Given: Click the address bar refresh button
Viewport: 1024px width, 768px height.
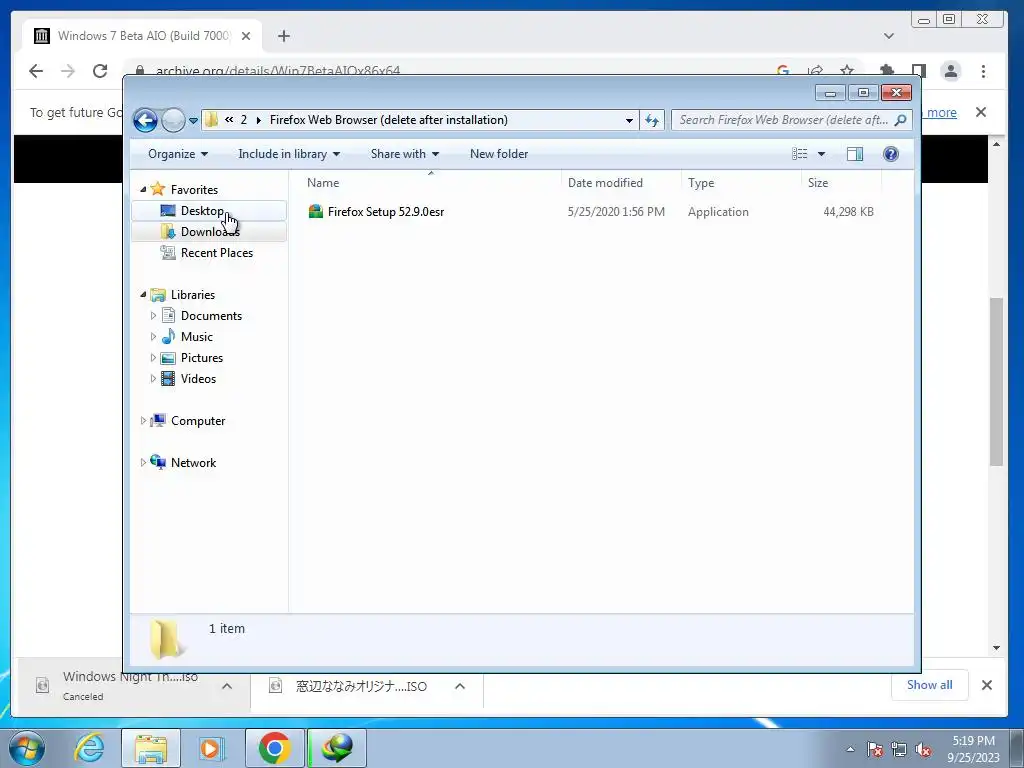Looking at the screenshot, I should [x=652, y=120].
